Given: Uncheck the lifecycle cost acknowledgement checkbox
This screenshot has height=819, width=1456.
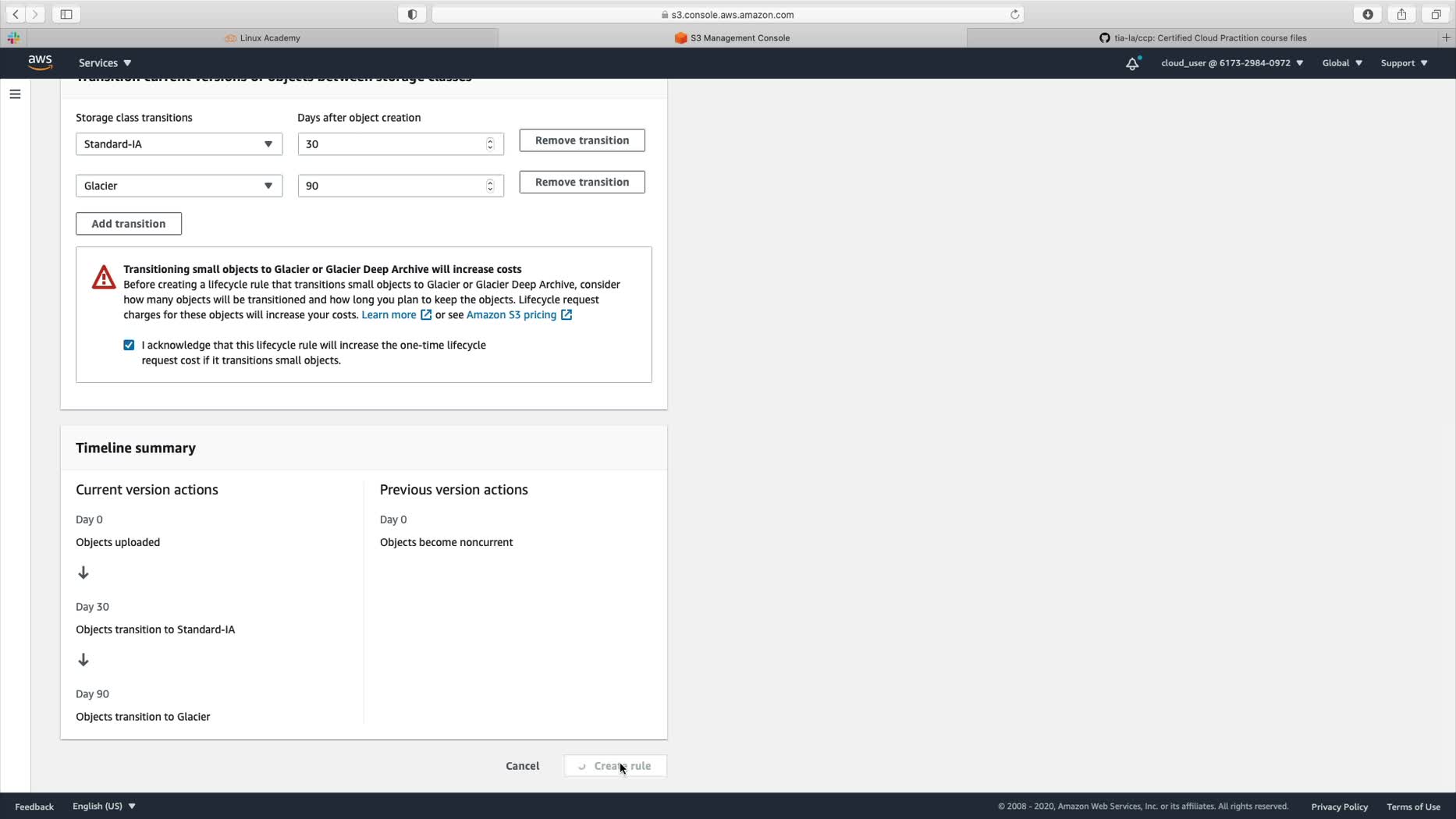Looking at the screenshot, I should point(129,345).
